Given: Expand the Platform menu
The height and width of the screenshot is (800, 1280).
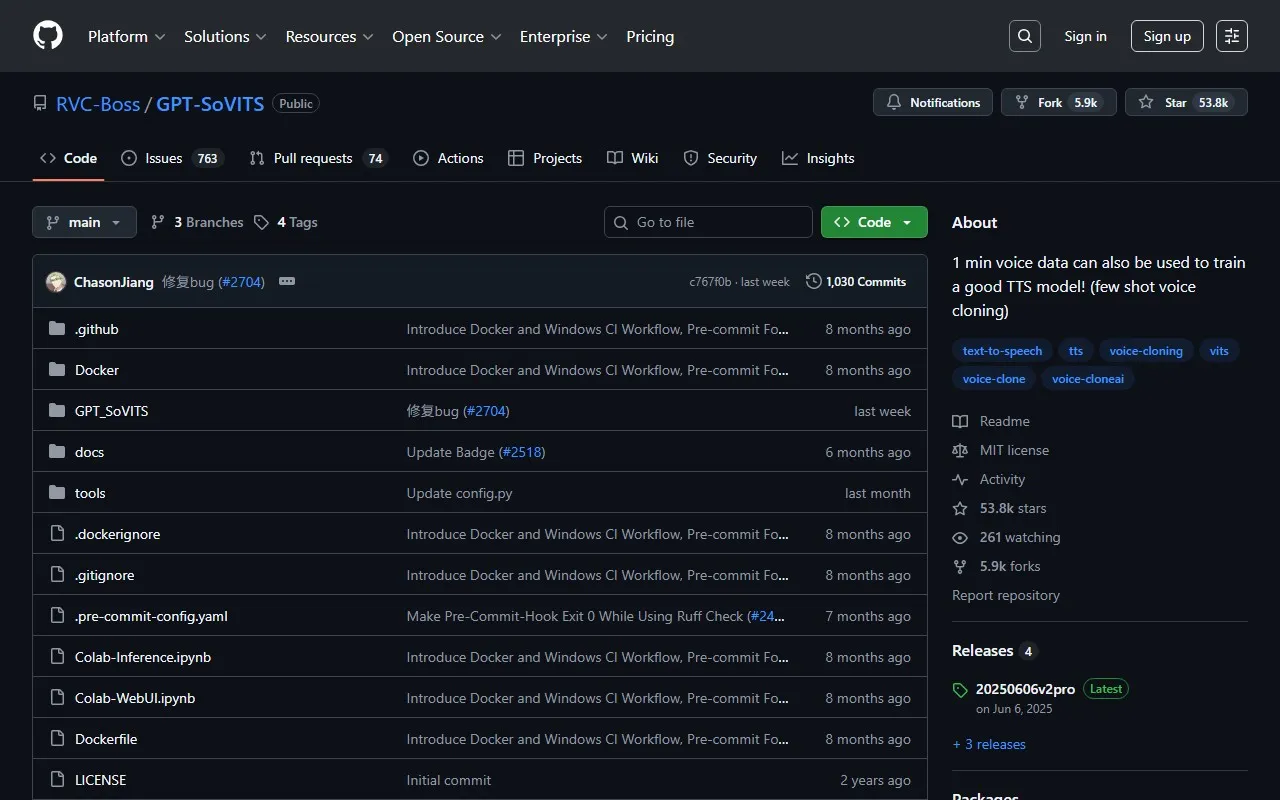Looking at the screenshot, I should [x=127, y=36].
